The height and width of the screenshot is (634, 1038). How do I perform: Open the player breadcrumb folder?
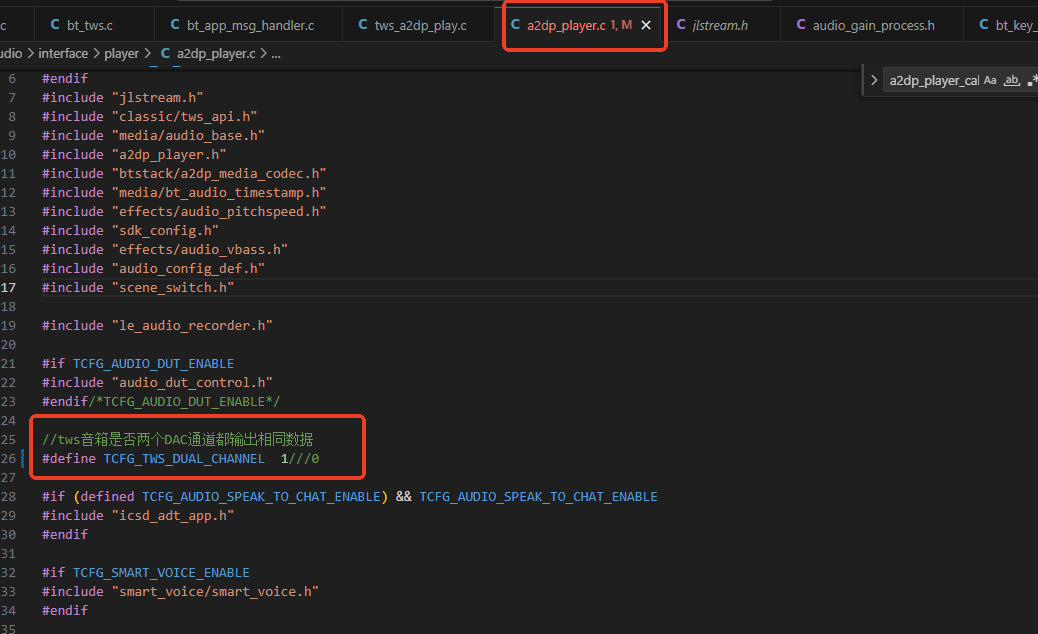point(121,54)
